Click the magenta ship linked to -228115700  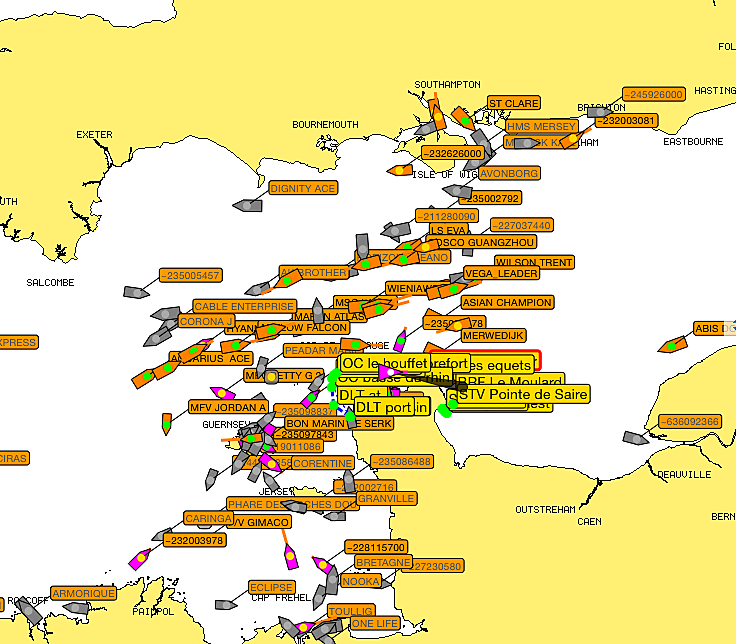point(322,564)
